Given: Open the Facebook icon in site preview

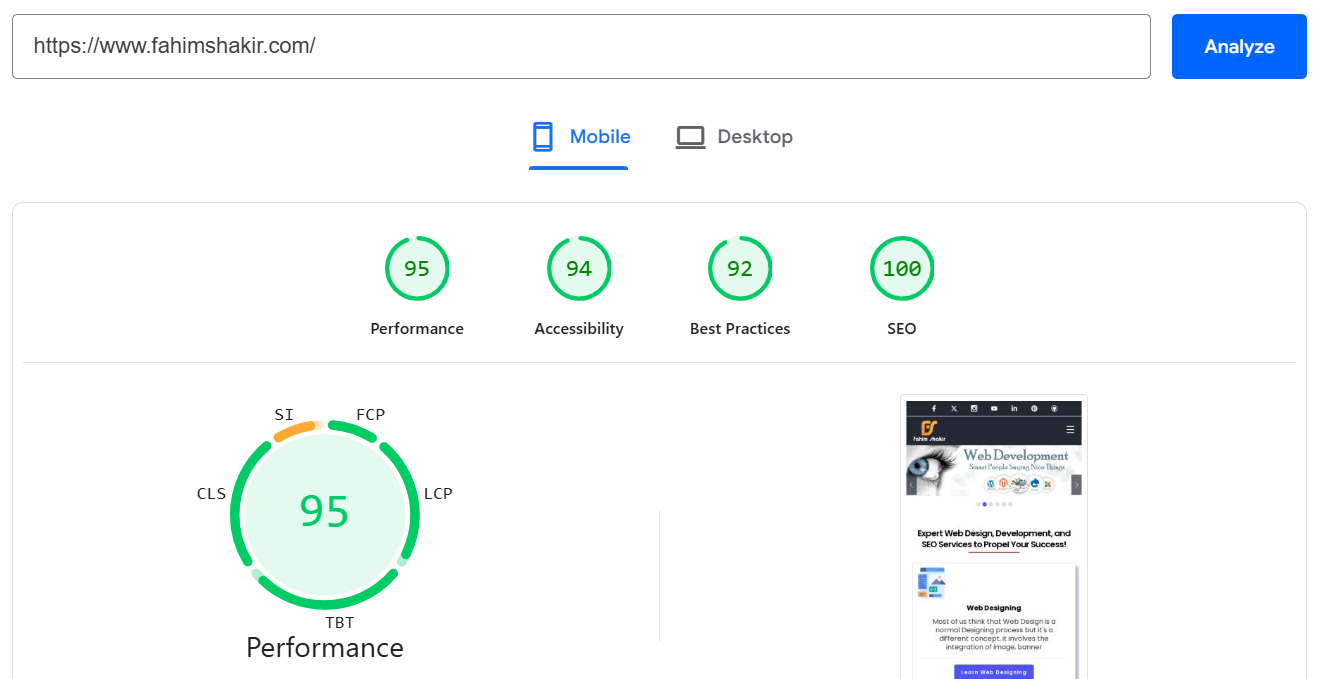Looking at the screenshot, I should tap(934, 408).
